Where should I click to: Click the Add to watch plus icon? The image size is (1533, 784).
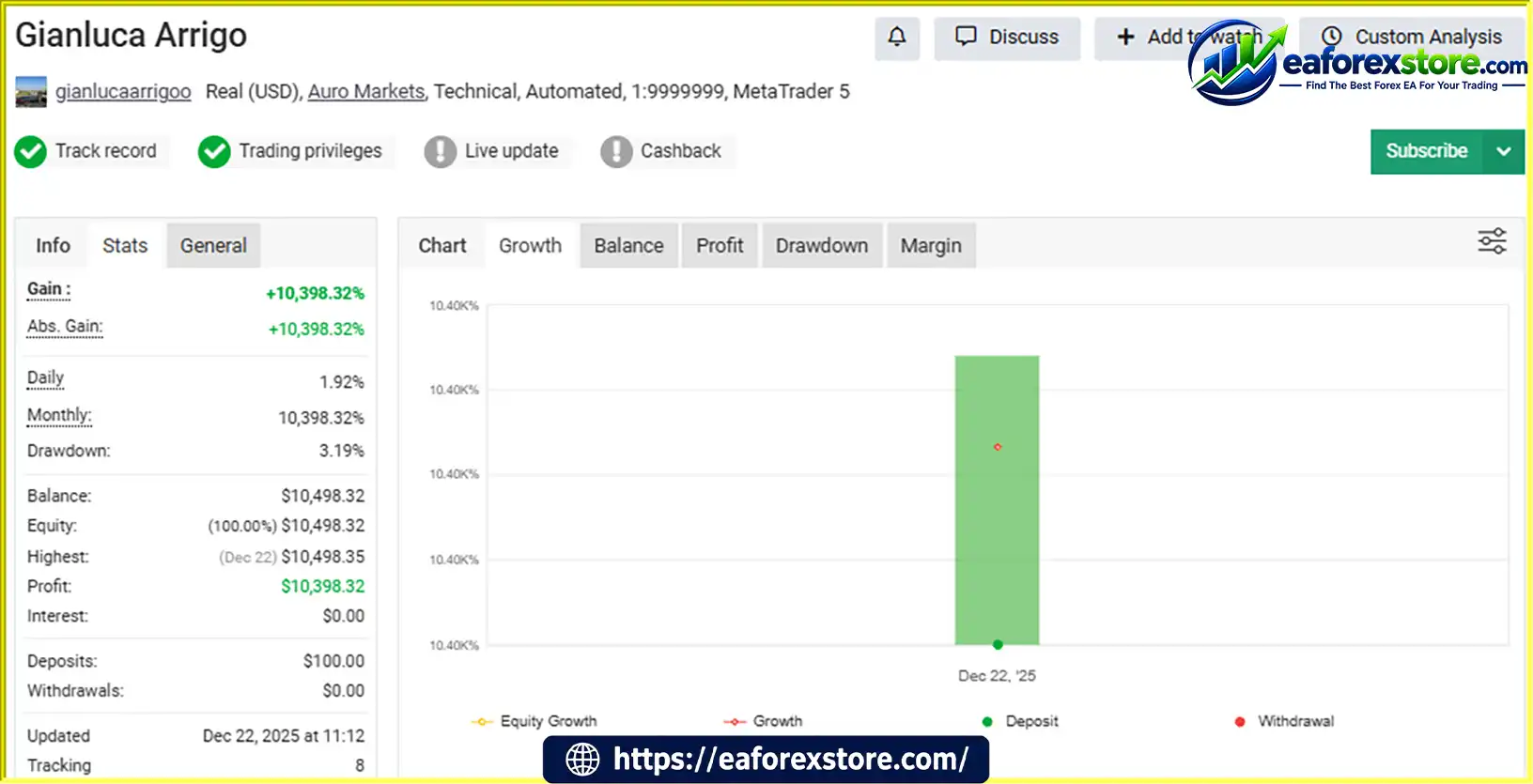[1125, 37]
